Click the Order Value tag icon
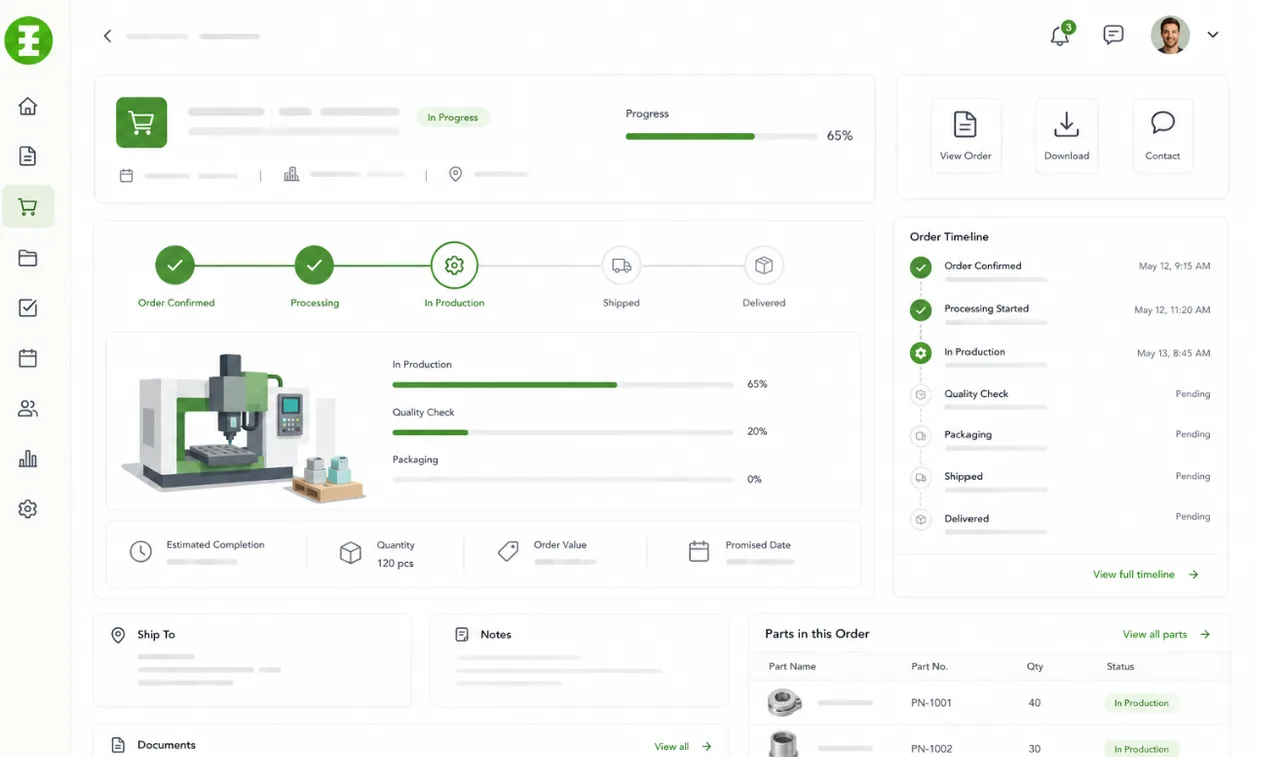Image resolution: width=1276 pixels, height=757 pixels. [x=508, y=551]
